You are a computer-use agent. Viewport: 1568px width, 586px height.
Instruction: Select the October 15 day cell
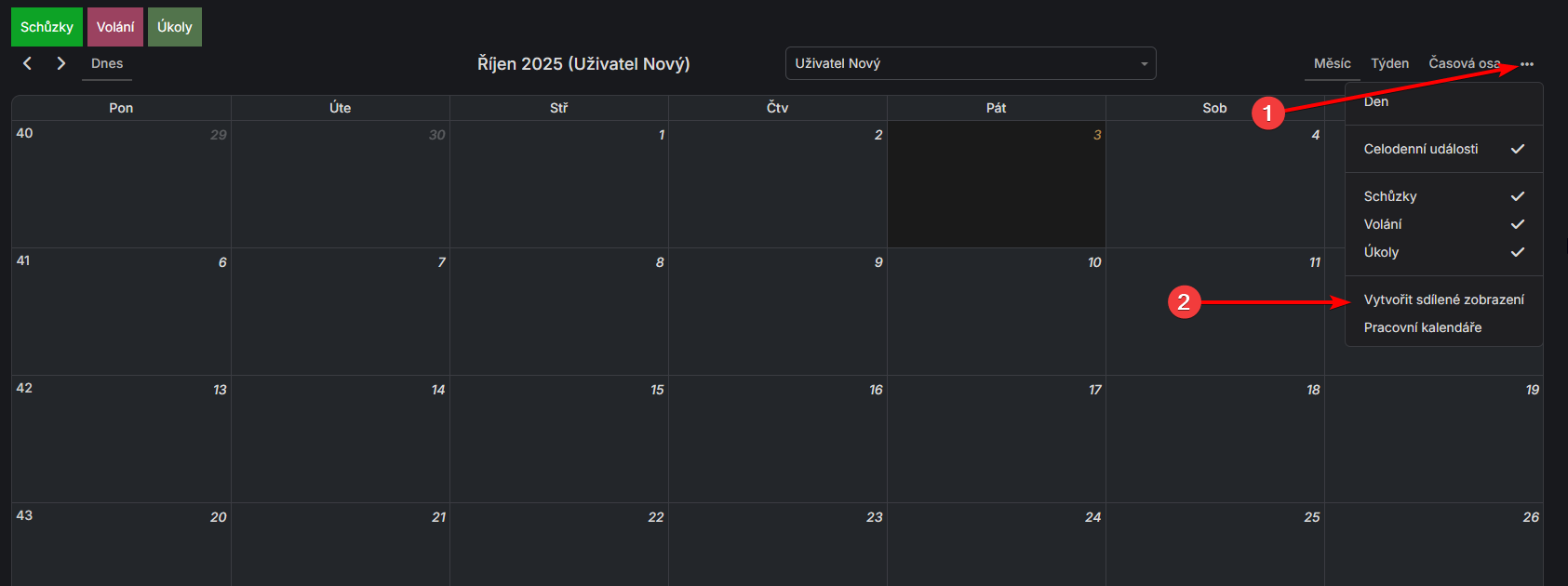click(558, 439)
